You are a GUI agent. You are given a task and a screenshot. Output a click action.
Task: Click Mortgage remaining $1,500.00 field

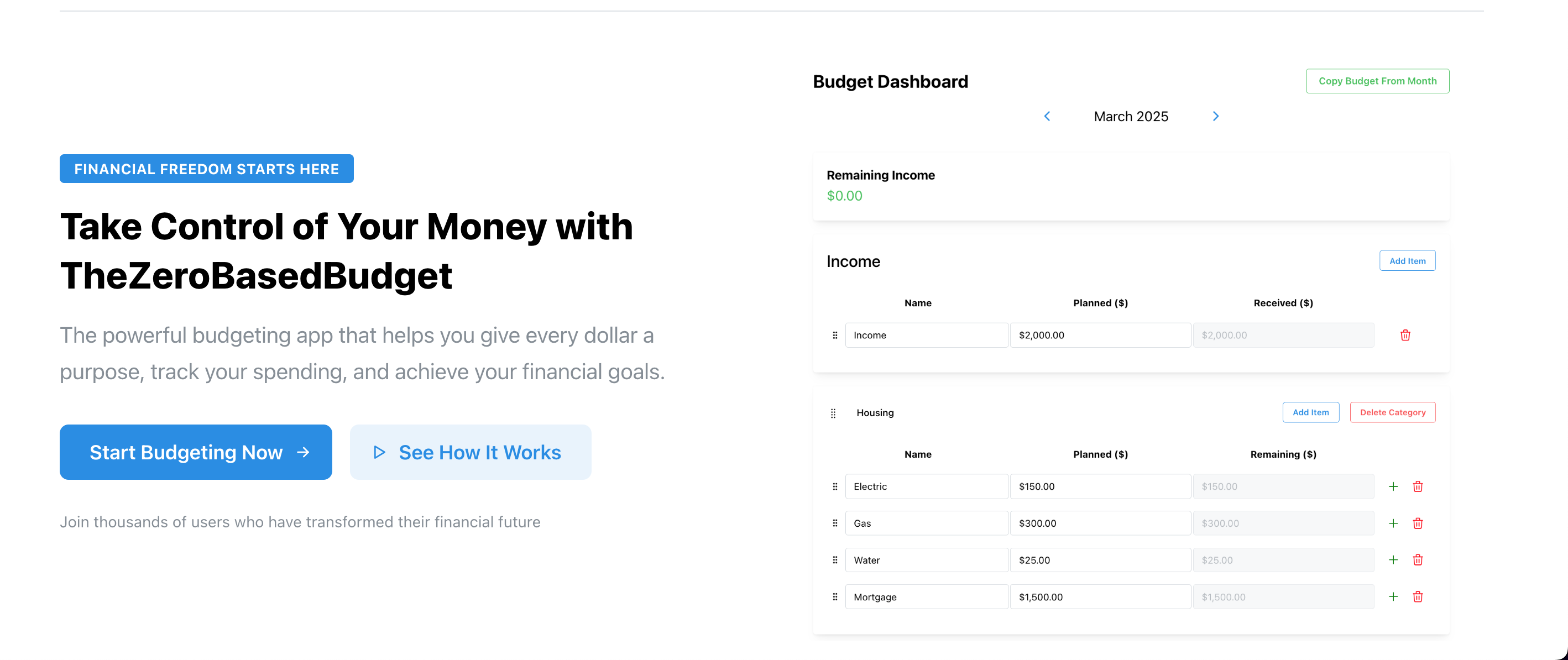1283,597
